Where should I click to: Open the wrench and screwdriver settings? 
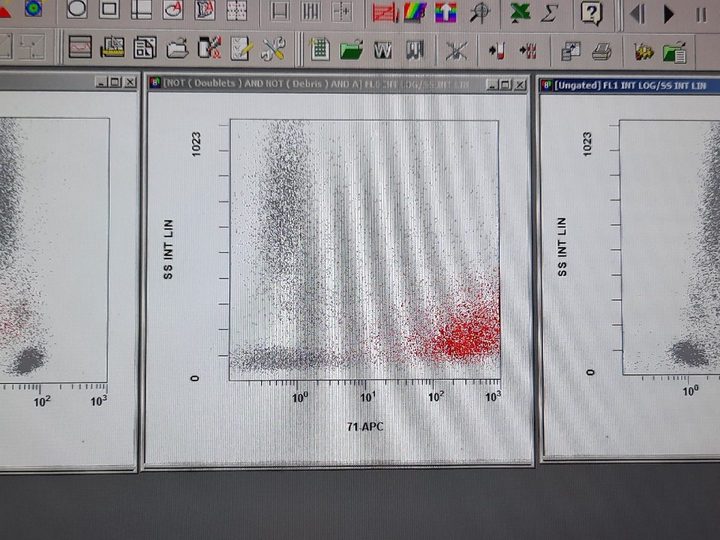point(273,49)
